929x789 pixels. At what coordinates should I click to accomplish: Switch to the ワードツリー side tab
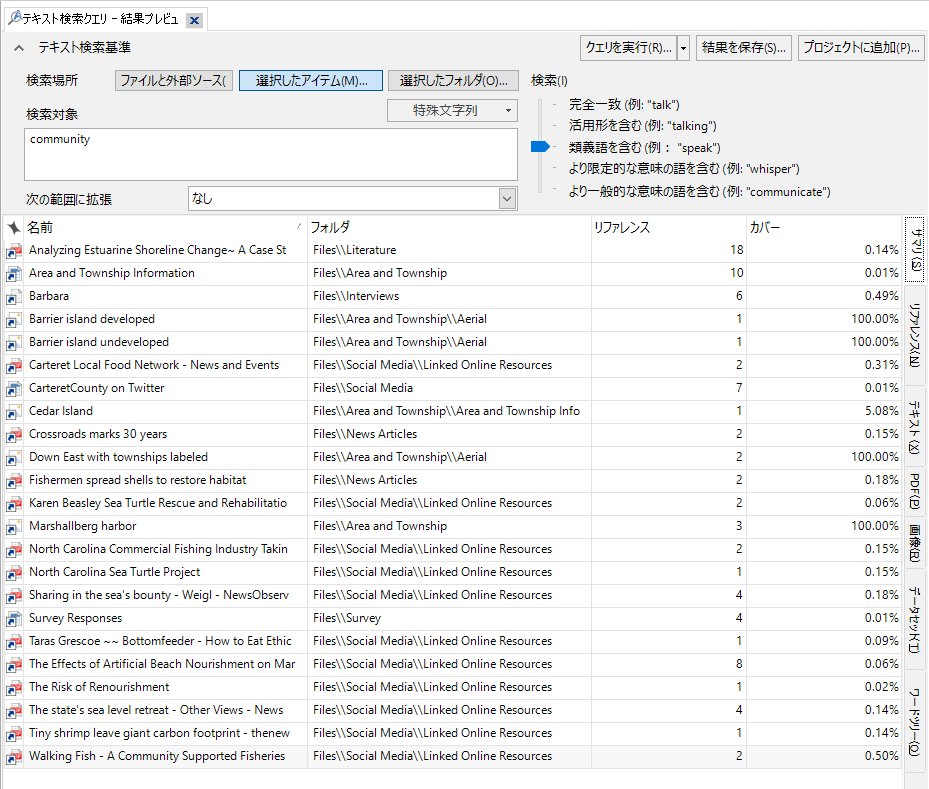click(x=915, y=718)
